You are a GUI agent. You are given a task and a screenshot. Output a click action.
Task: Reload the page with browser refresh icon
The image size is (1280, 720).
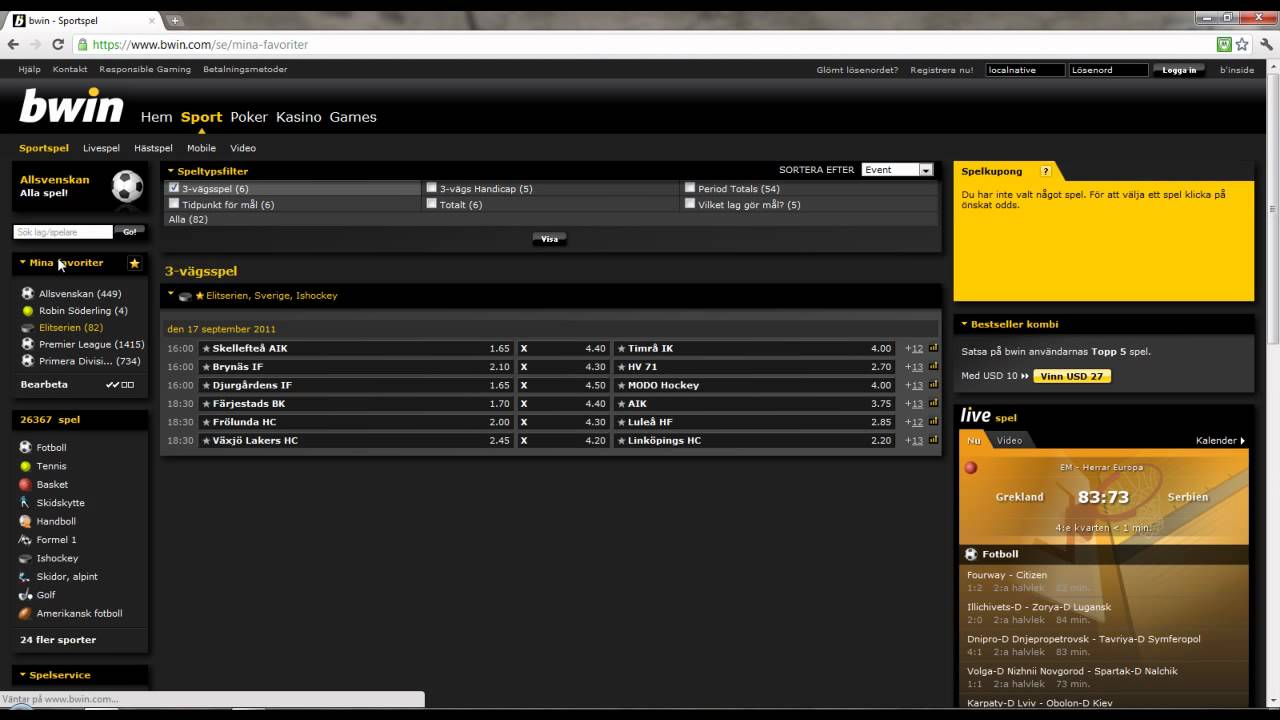(x=58, y=44)
